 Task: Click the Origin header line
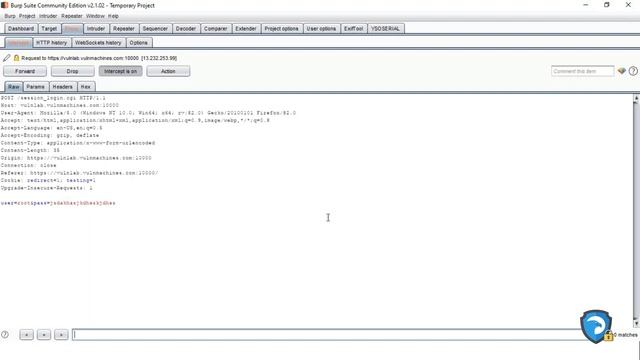tap(76, 158)
